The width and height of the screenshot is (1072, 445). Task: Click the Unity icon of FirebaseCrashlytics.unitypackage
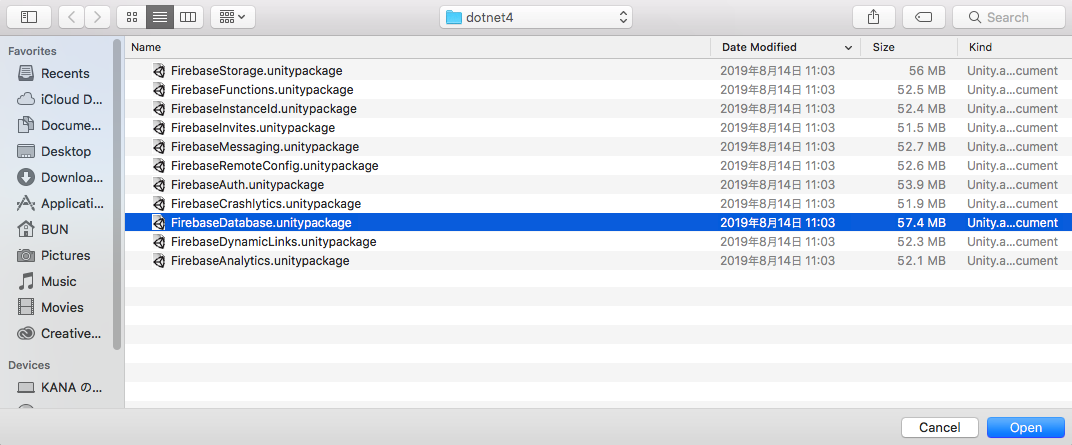point(159,204)
